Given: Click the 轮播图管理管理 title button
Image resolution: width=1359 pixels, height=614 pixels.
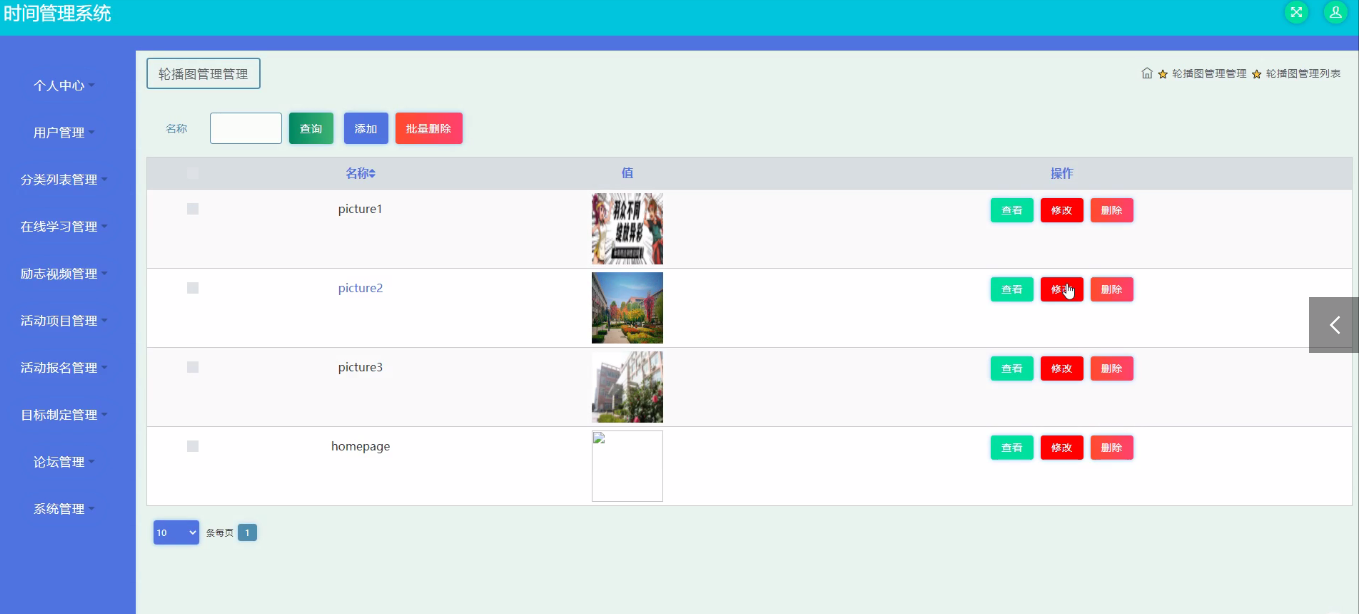Looking at the screenshot, I should 203,74.
